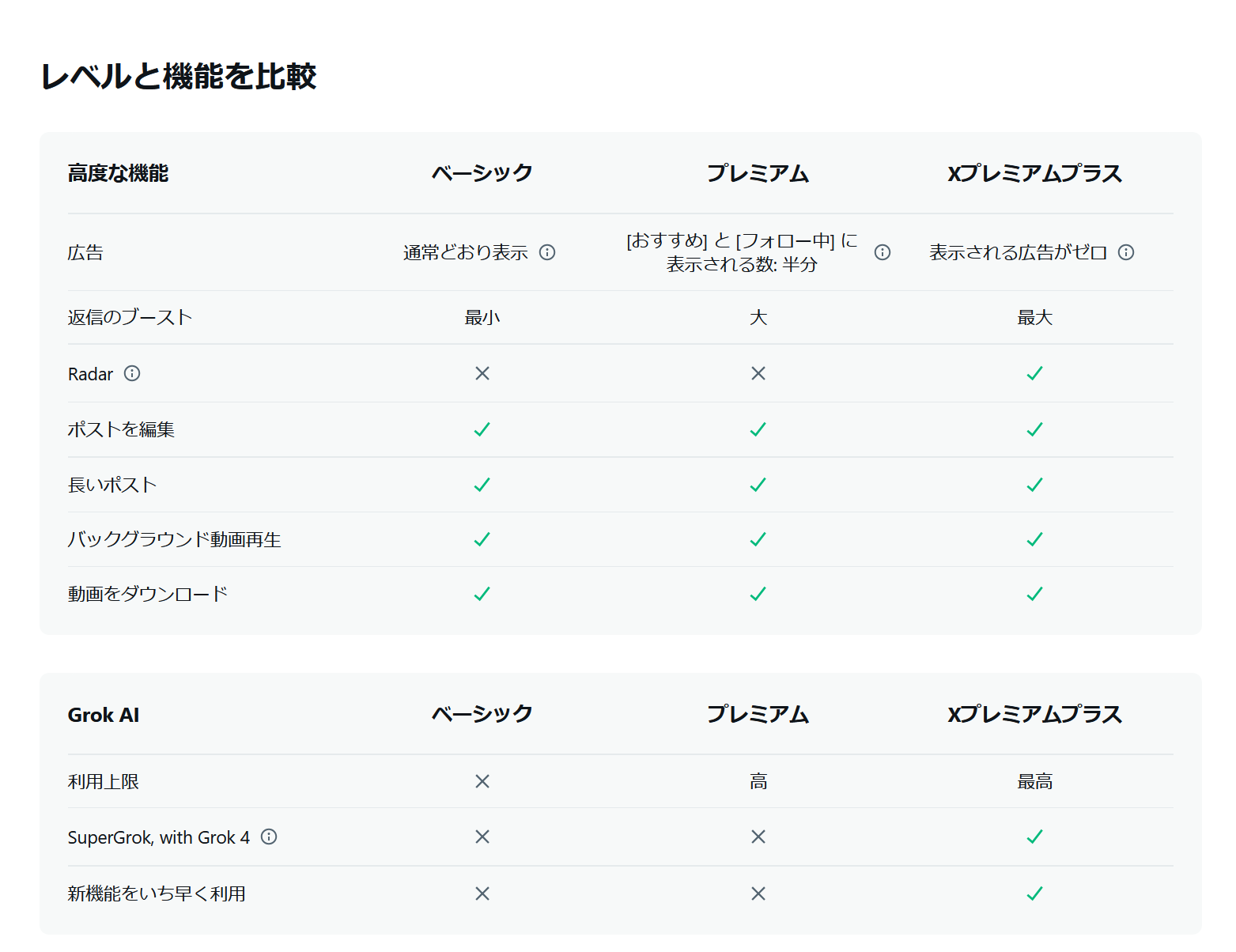Click 最高 value in 利用上限 row
Screen dimensions: 1236x952
[1034, 782]
